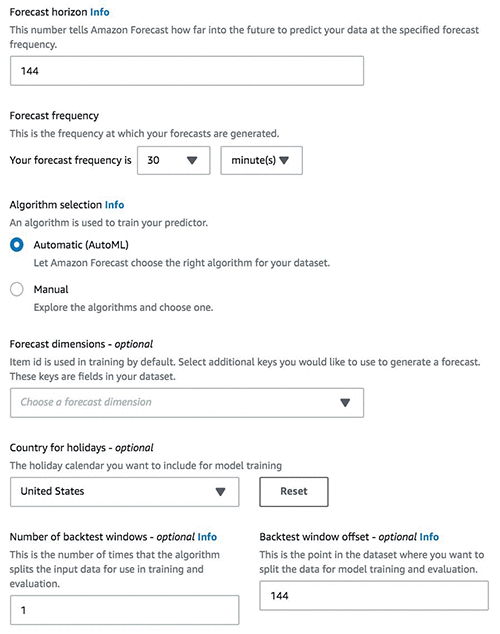
Task: Open Info link next to Forecast horizon
Action: (100, 12)
